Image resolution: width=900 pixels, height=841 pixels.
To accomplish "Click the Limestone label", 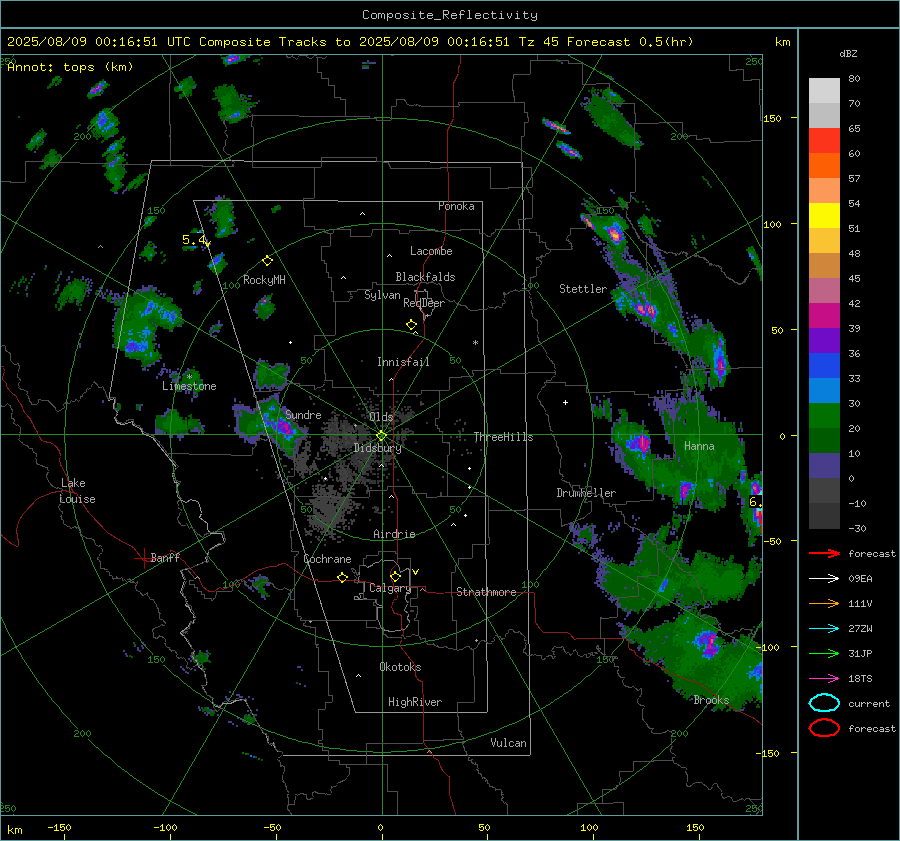I will 189,386.
